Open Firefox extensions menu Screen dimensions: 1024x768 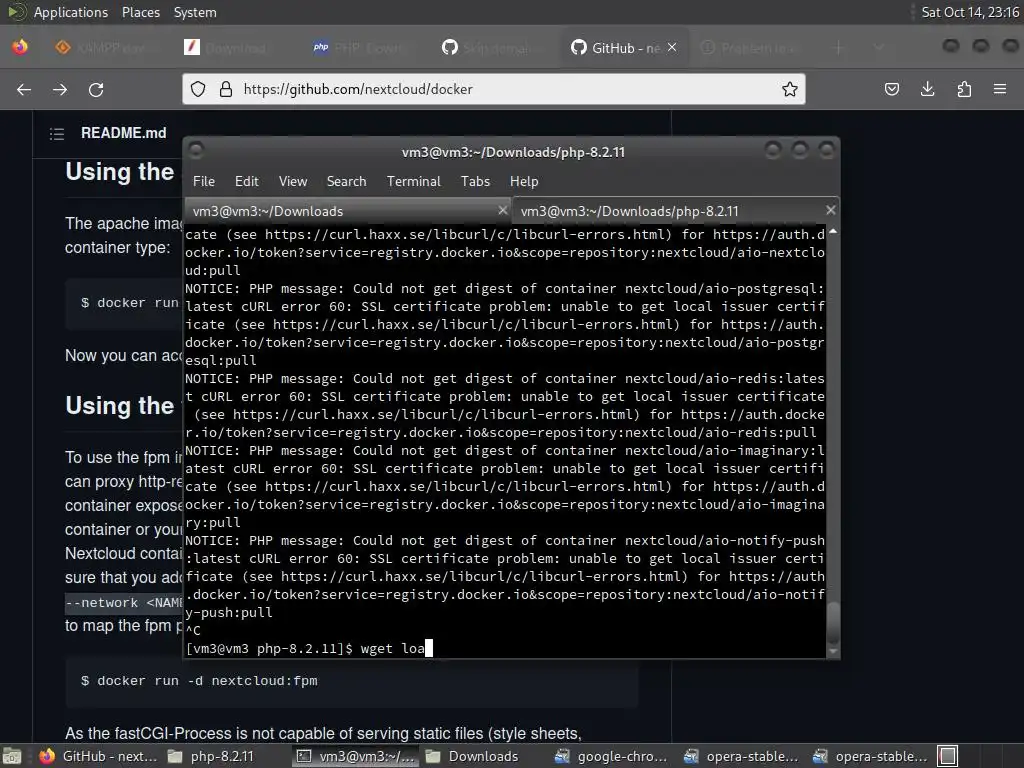point(964,89)
